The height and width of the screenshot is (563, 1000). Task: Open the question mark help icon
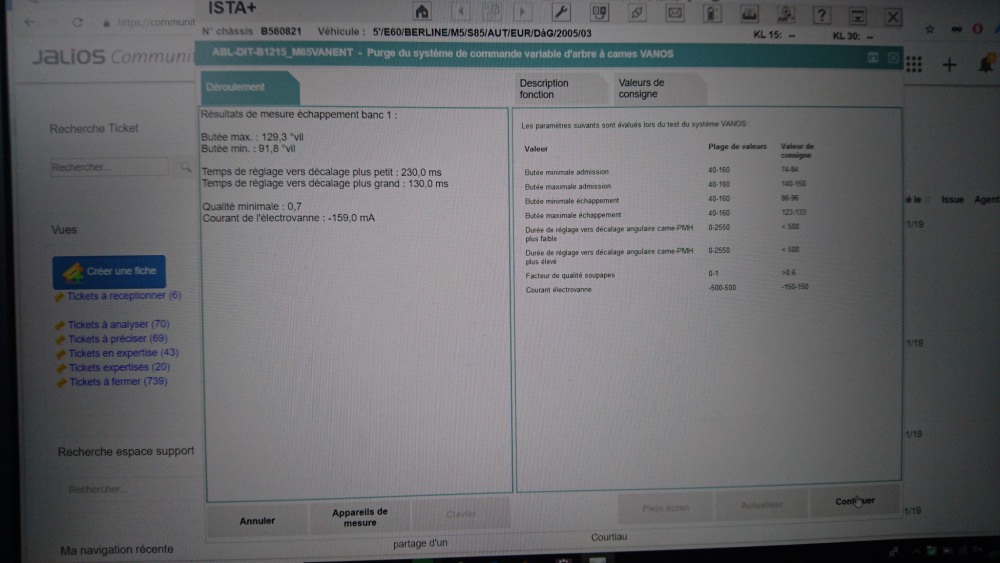coord(821,15)
